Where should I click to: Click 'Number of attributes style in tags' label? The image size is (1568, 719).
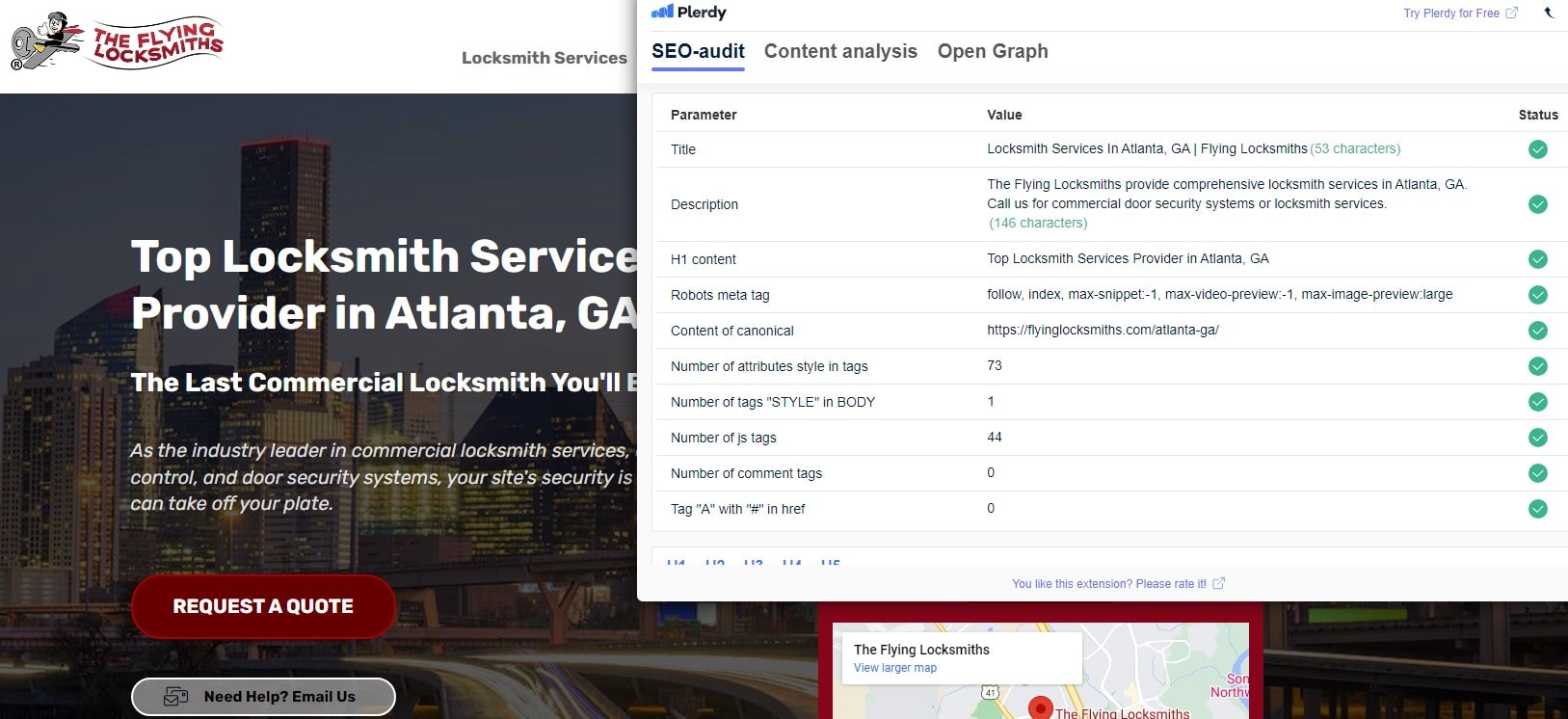[769, 366]
